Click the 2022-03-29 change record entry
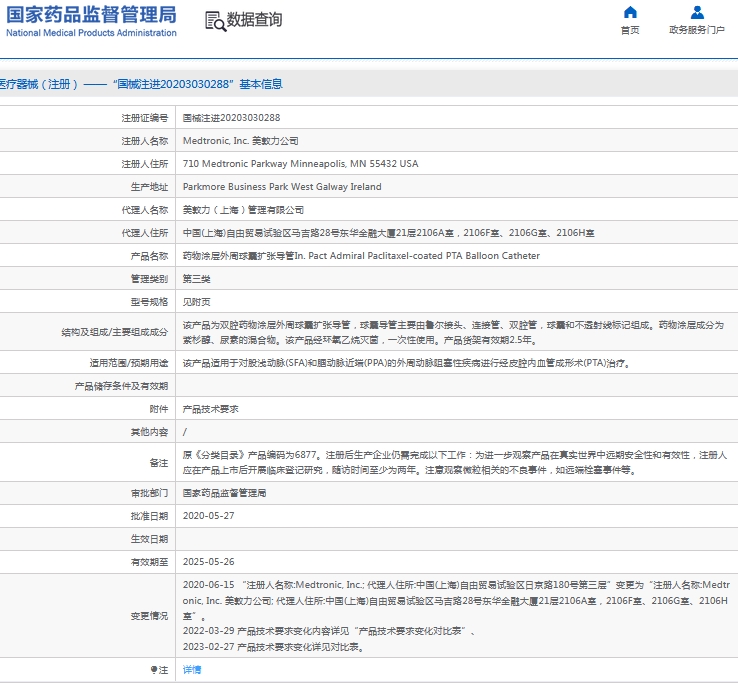The width and height of the screenshot is (738, 683). [329, 631]
